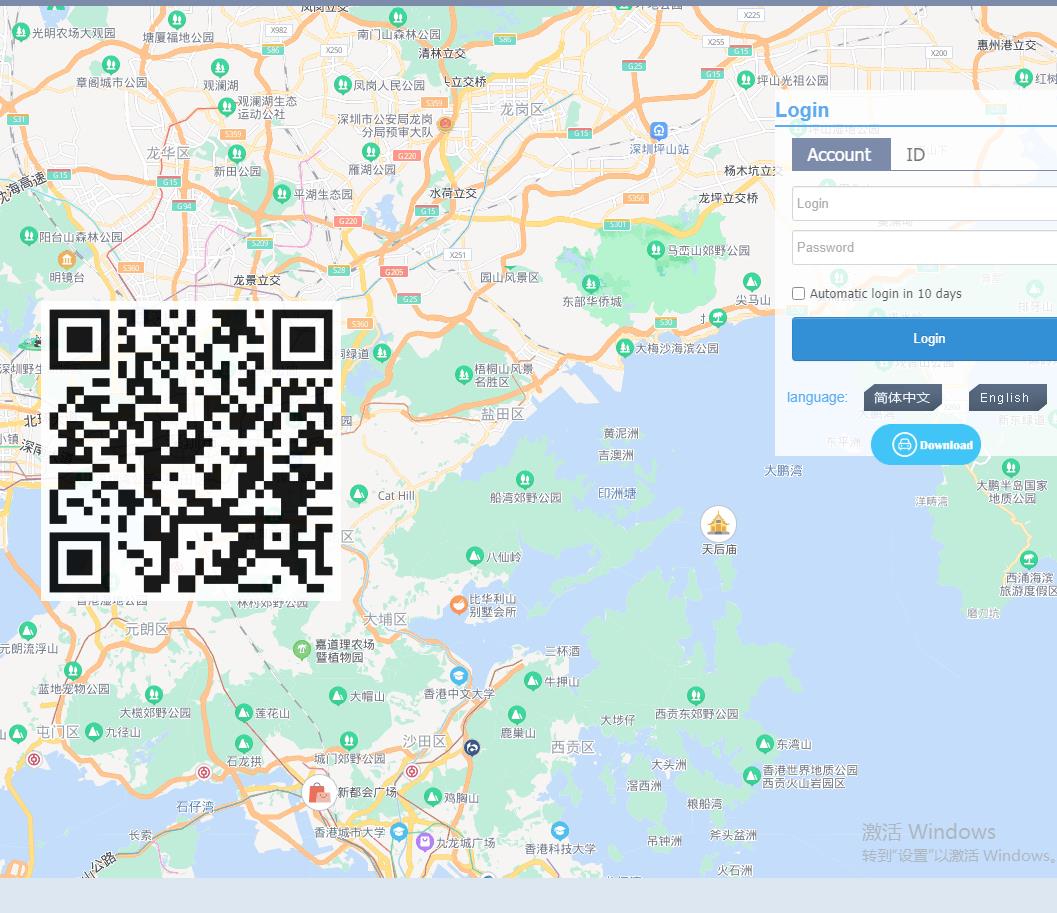Viewport: 1057px width, 913px height.
Task: Click the 嘉道理农场 palm tree icon
Action: (301, 649)
